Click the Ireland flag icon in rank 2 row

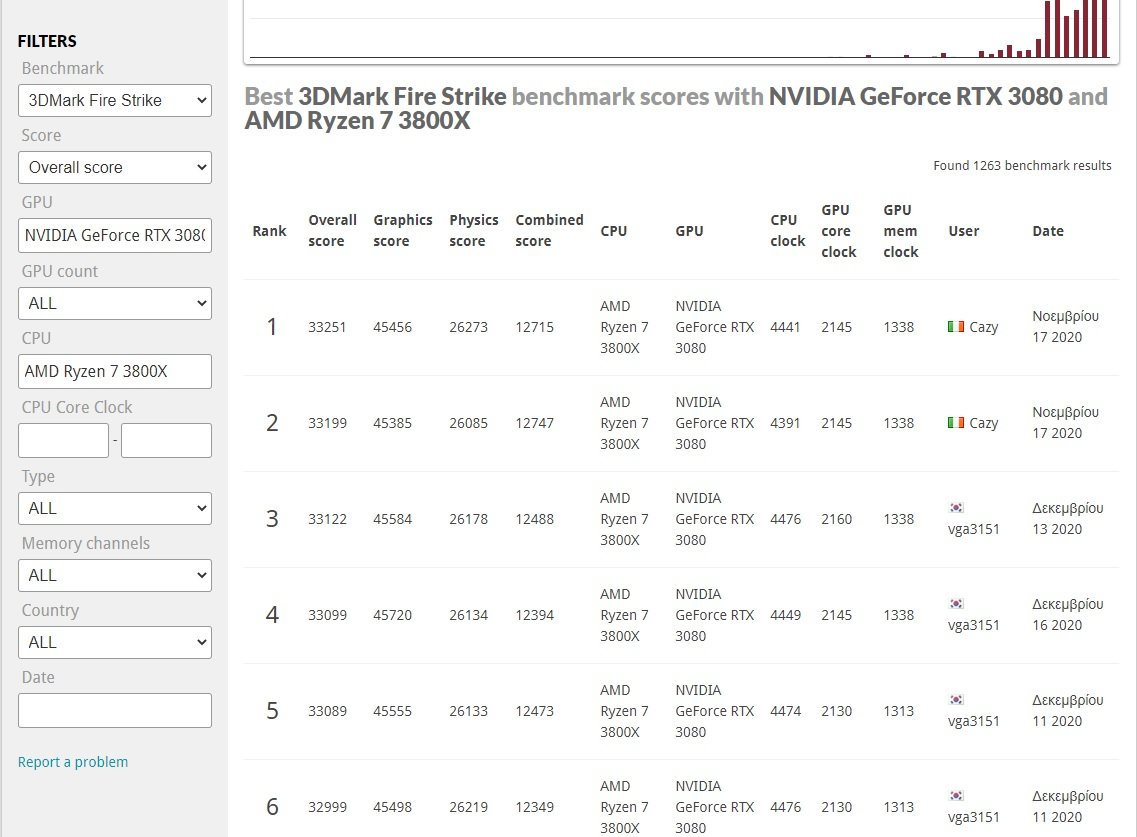(x=956, y=422)
